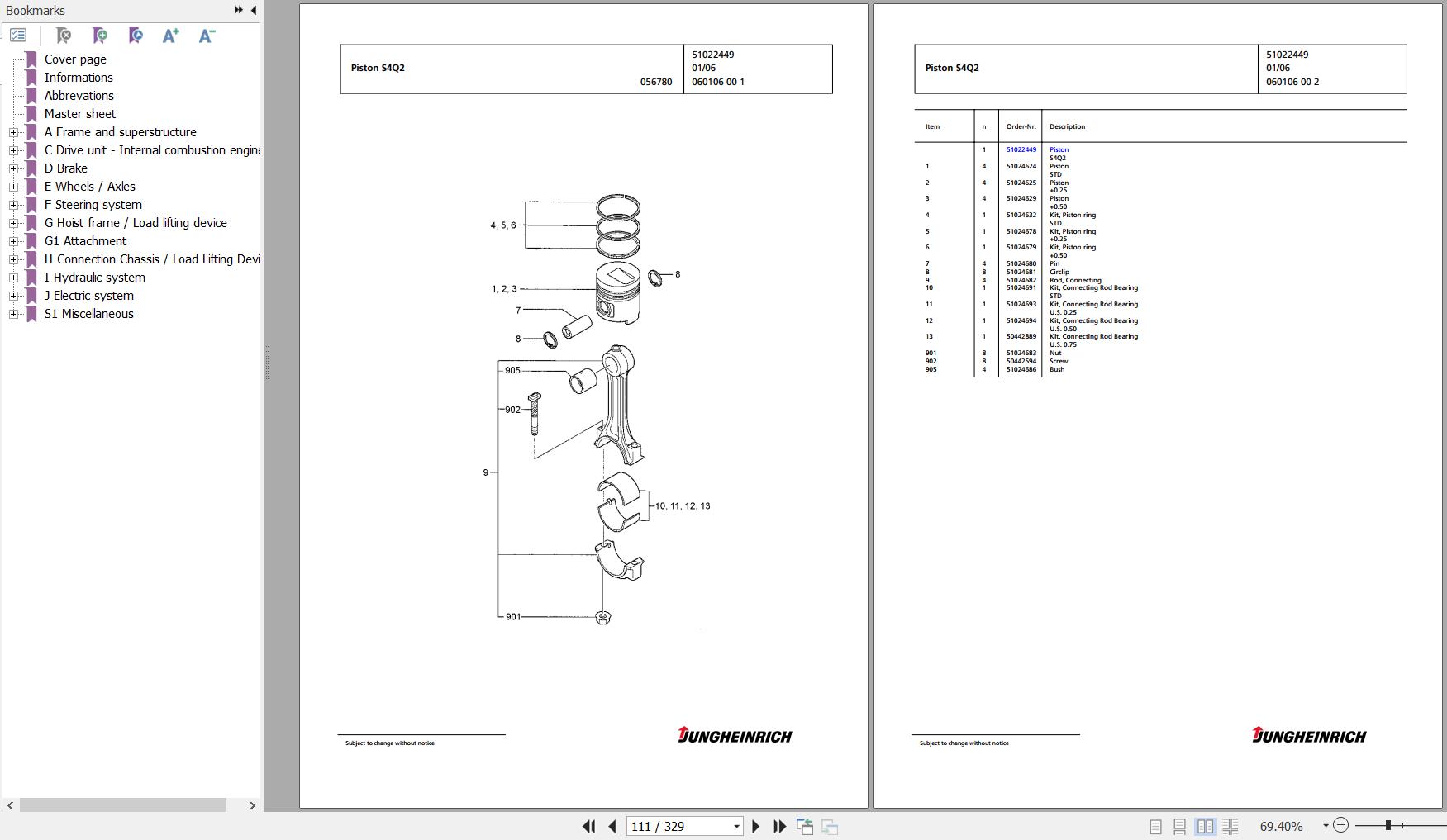Expand the G Hoist frame bookmark
The image size is (1447, 840).
click(13, 223)
